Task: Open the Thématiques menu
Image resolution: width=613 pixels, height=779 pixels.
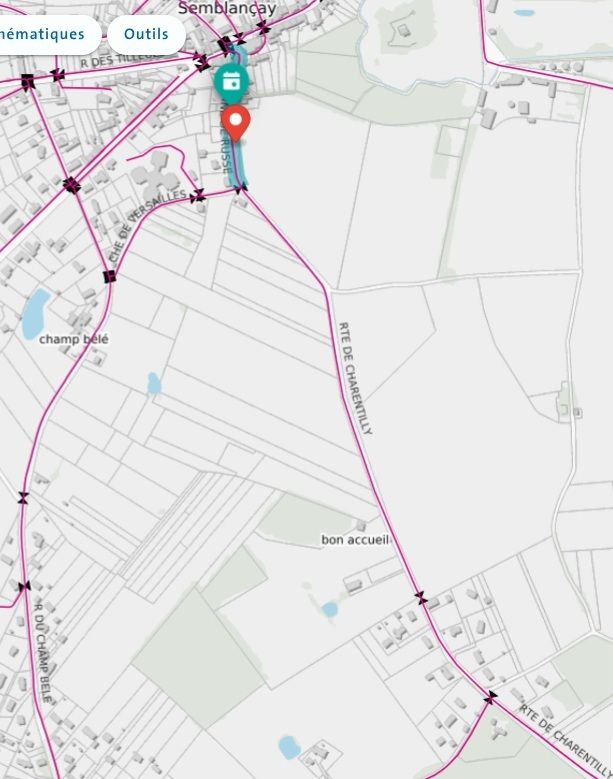Action: pyautogui.click(x=47, y=34)
